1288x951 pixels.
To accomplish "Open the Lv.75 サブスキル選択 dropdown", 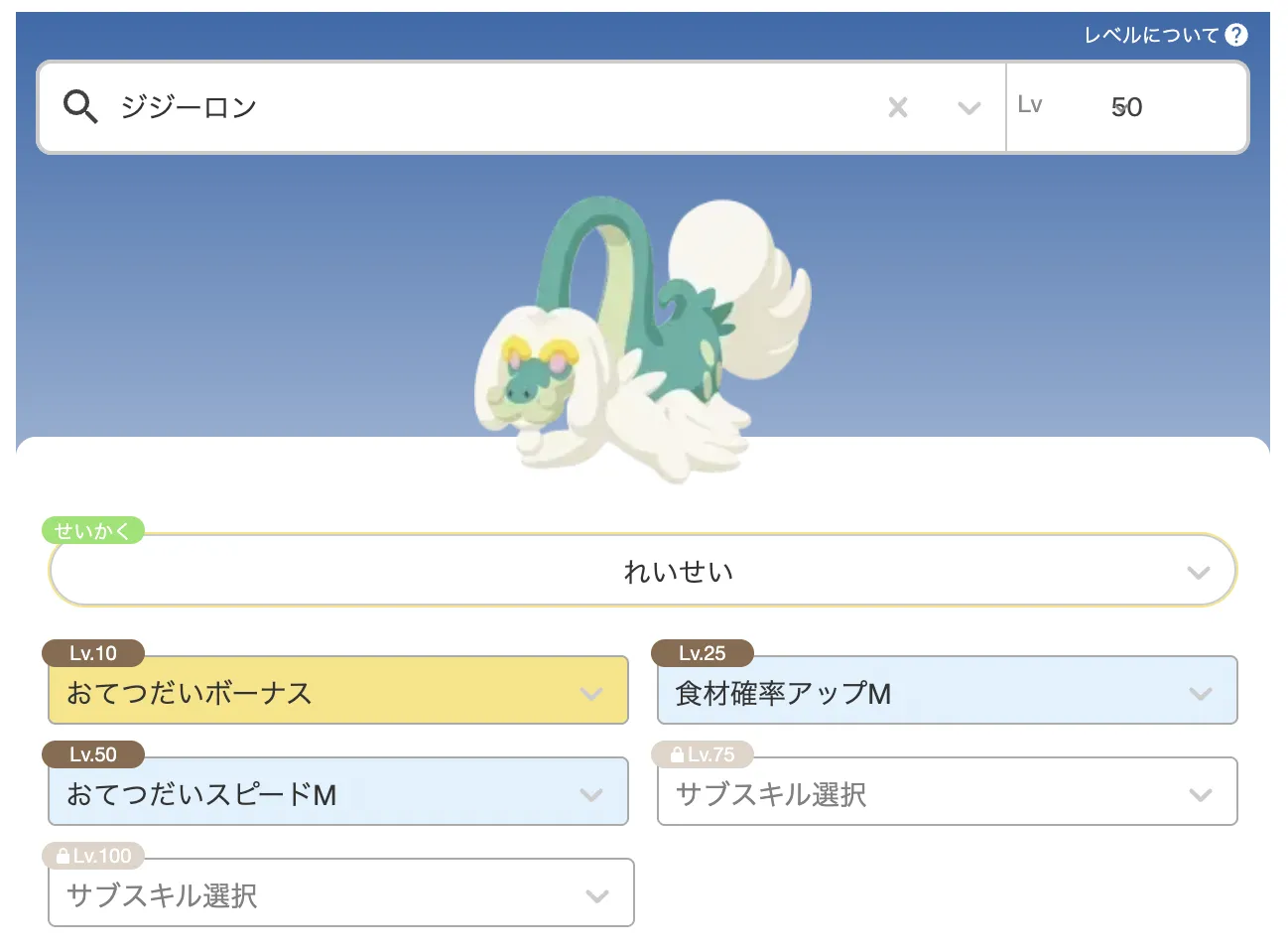I will (948, 792).
